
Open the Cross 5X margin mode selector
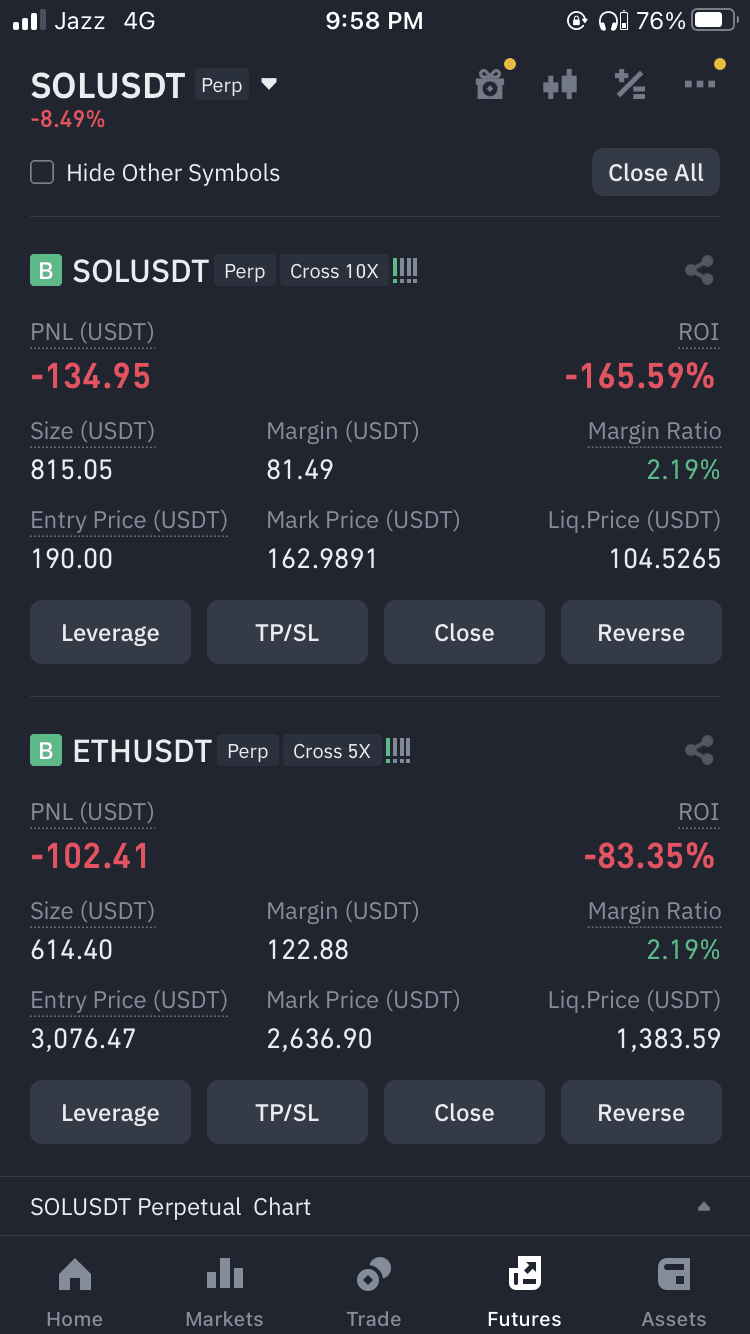tap(332, 751)
